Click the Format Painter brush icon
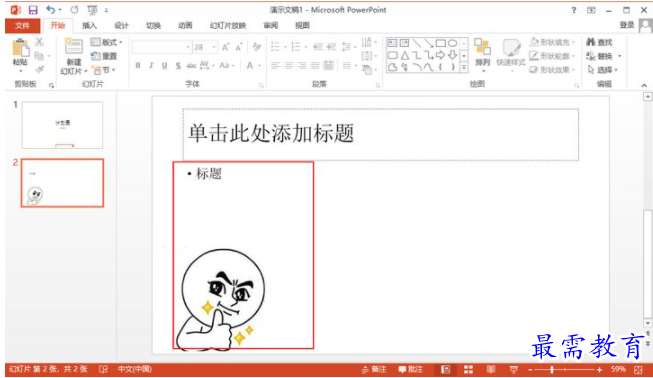Viewport: 653px width, 378px height. [x=40, y=69]
